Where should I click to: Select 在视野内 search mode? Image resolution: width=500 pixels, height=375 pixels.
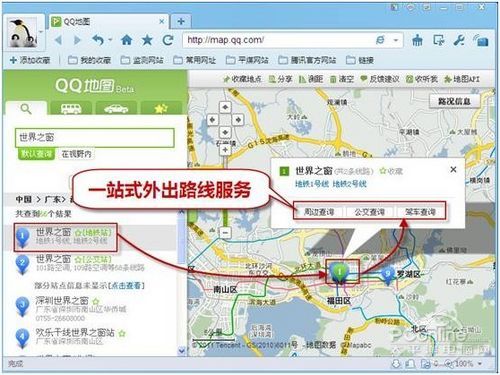tap(76, 154)
